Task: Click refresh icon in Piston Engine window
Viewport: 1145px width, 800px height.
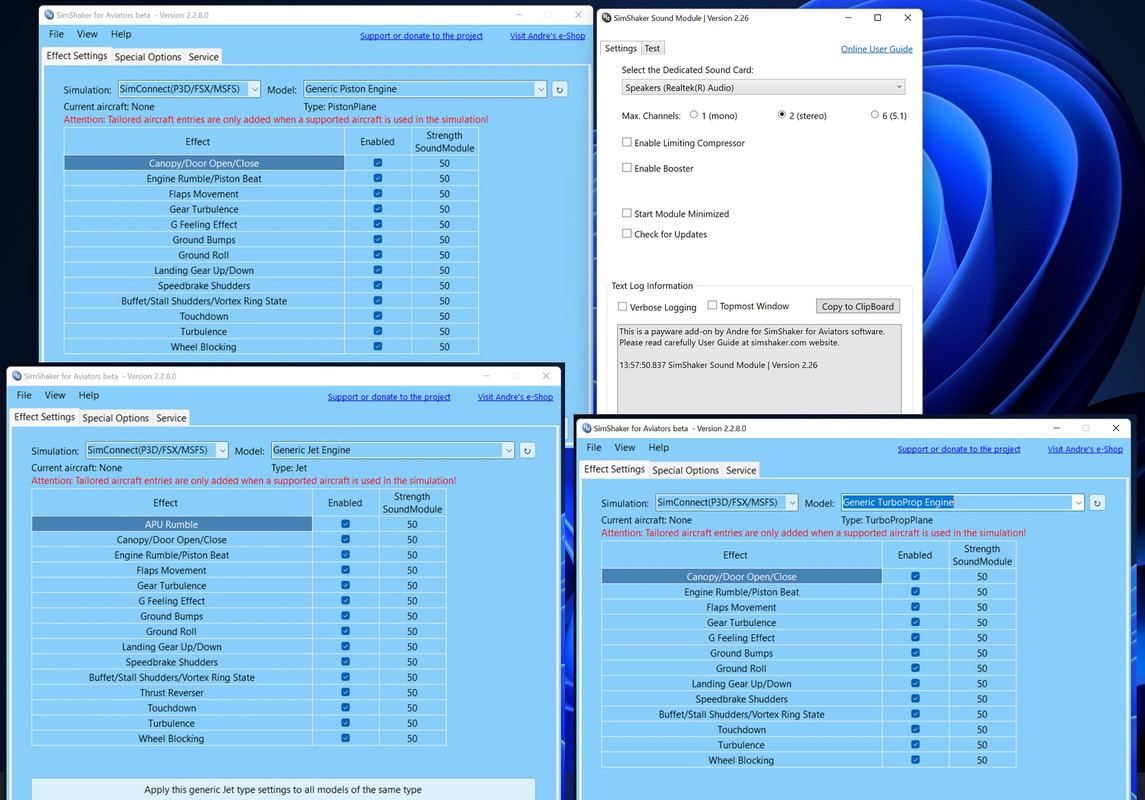Action: [559, 90]
